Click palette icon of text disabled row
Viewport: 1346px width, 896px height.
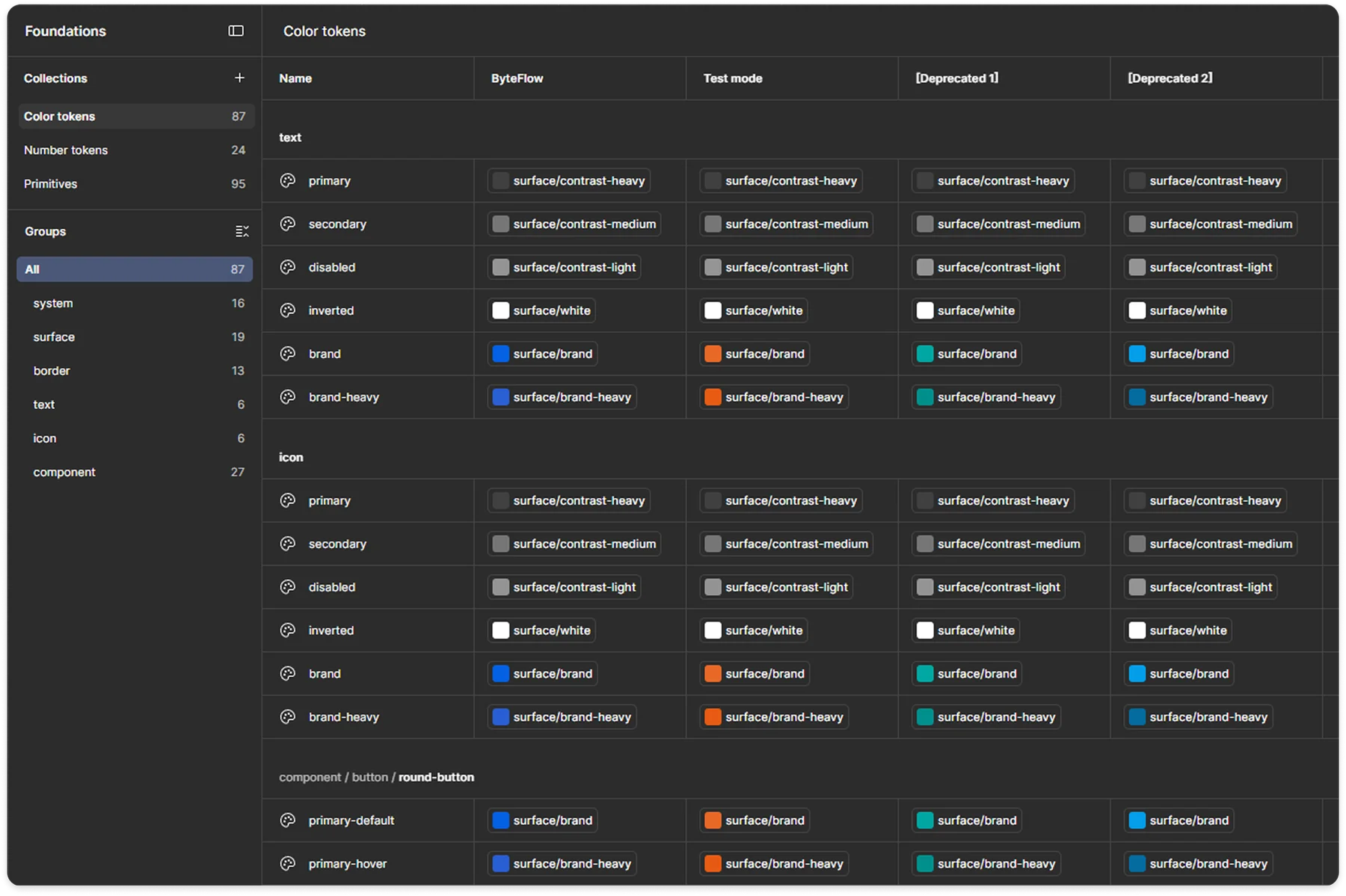(288, 267)
